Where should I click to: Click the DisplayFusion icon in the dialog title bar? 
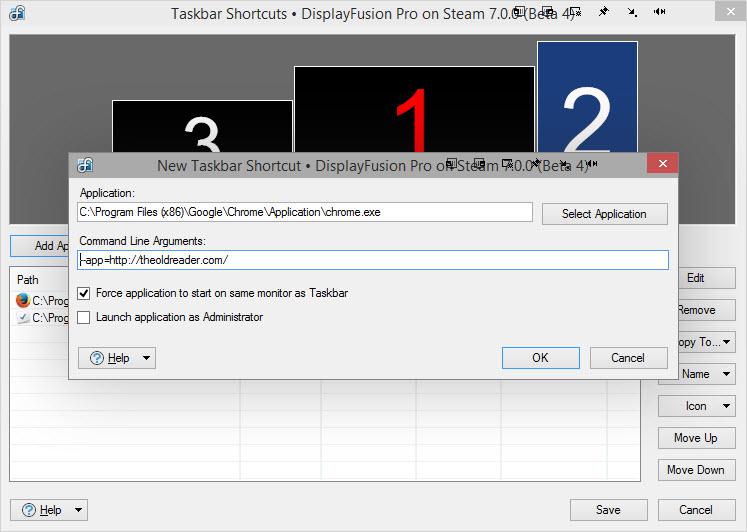tap(85, 165)
